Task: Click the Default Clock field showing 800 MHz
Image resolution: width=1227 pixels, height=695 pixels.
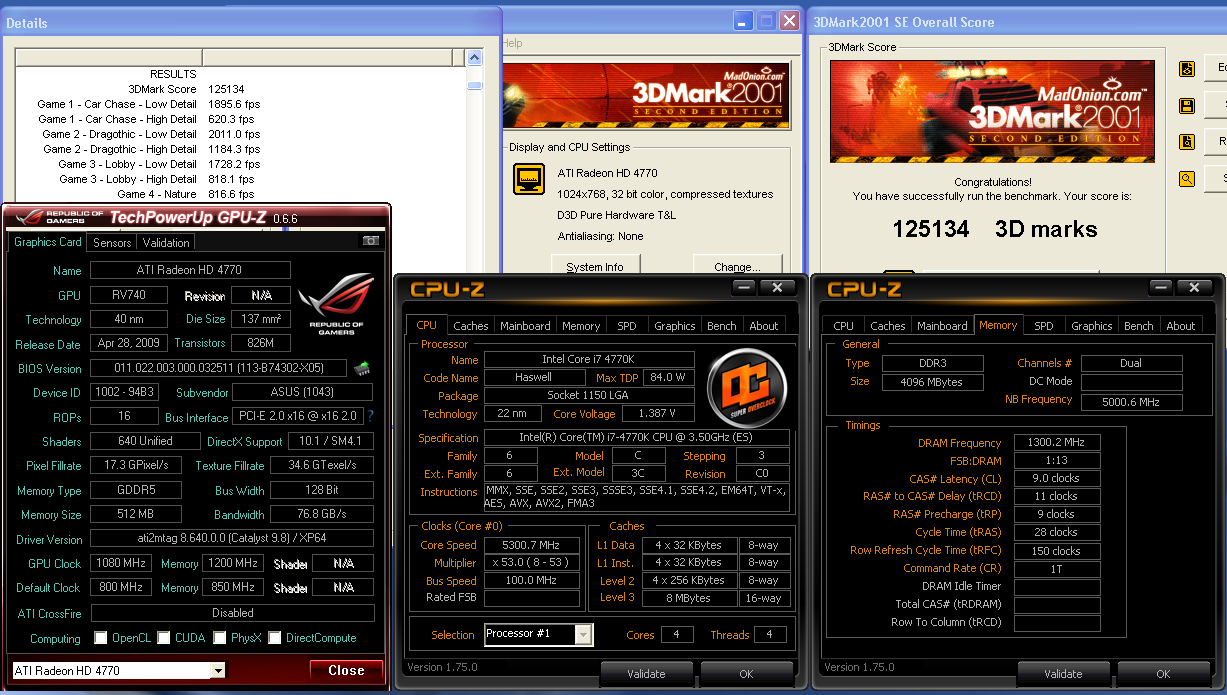Action: point(121,588)
